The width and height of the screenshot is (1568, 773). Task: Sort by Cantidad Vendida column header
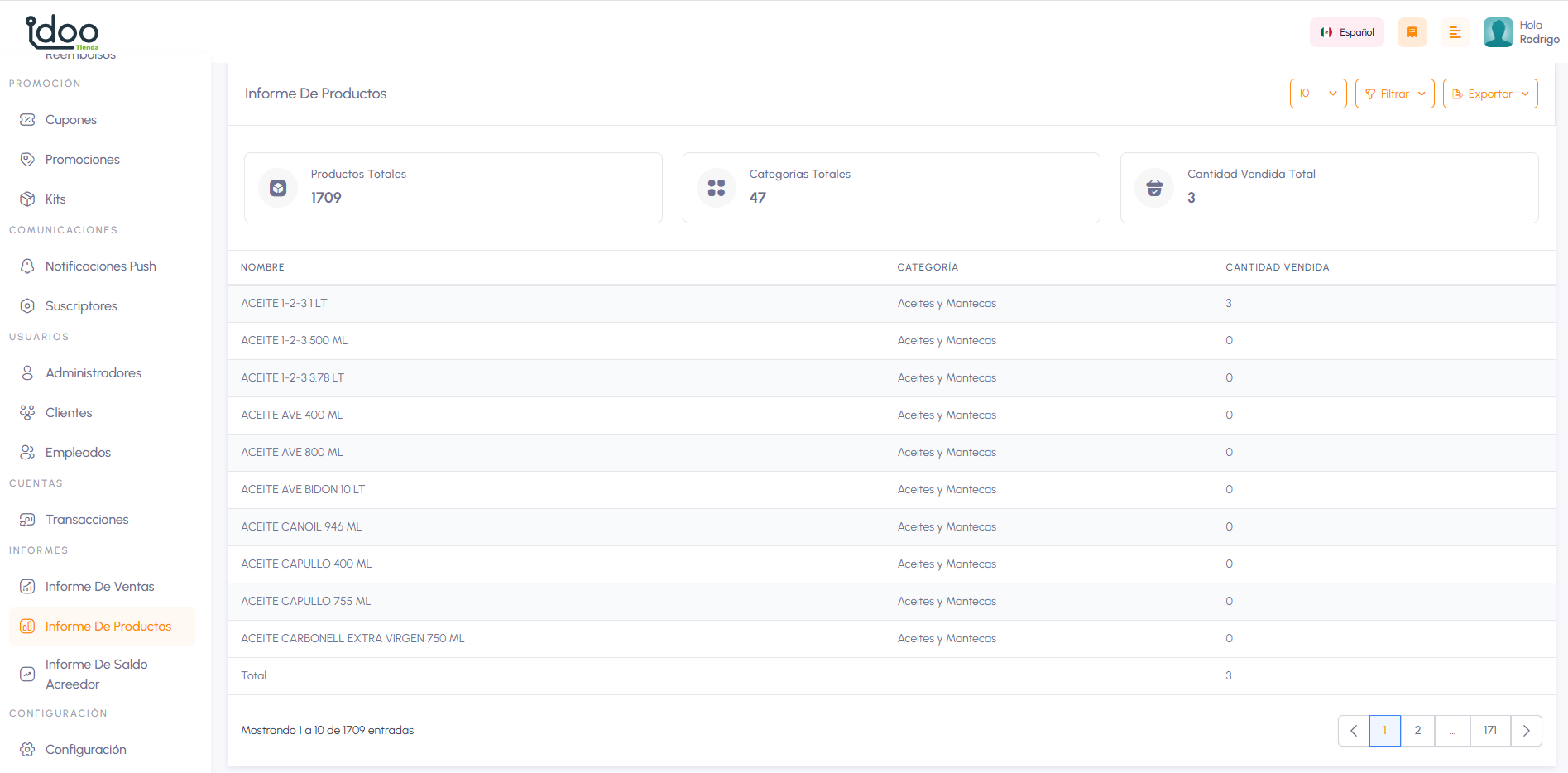1277,267
